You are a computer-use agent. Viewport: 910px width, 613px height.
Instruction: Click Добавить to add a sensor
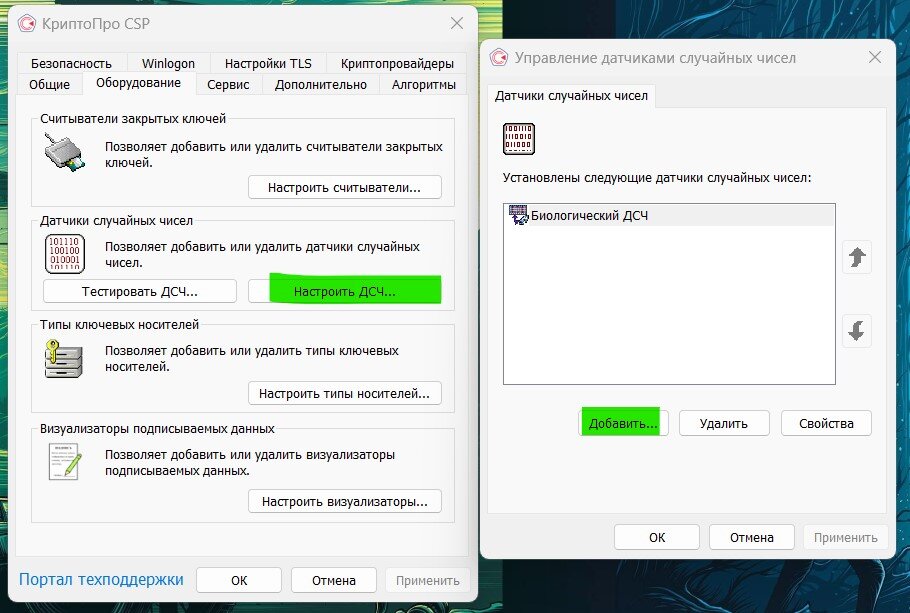(623, 423)
